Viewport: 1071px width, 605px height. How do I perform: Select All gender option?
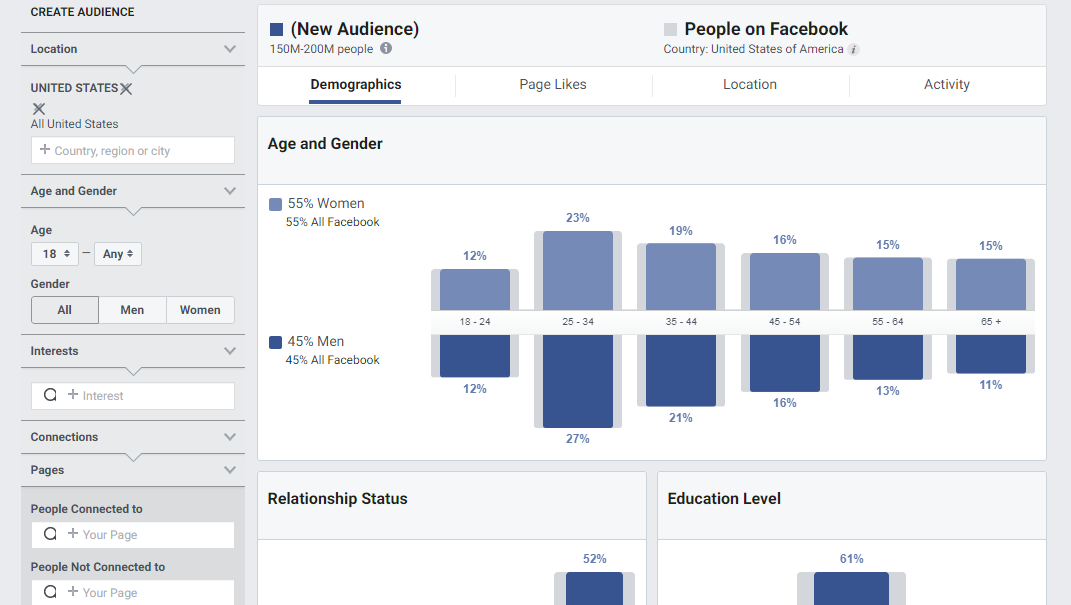tap(65, 310)
